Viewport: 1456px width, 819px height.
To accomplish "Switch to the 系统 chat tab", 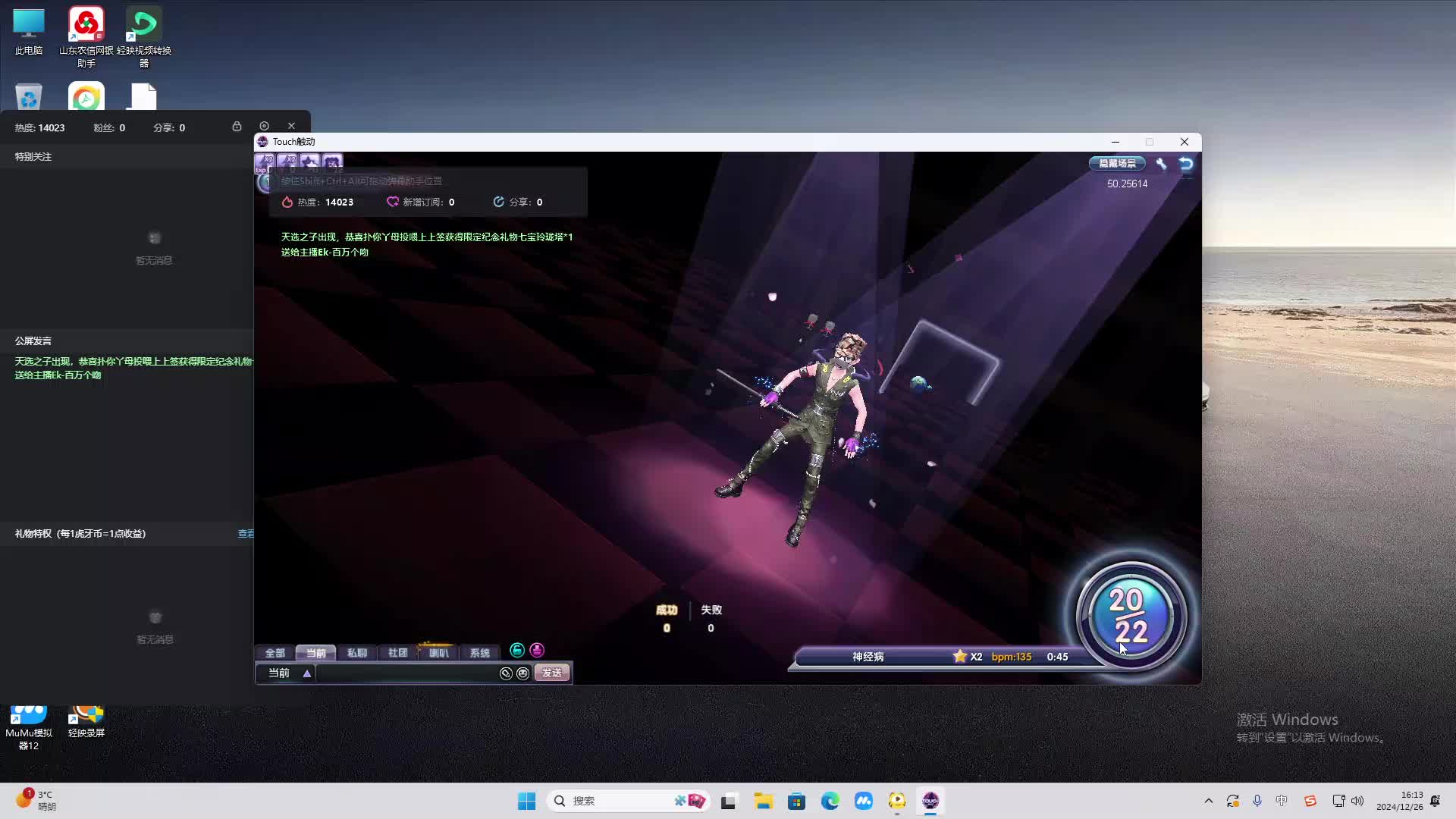I will pos(479,653).
